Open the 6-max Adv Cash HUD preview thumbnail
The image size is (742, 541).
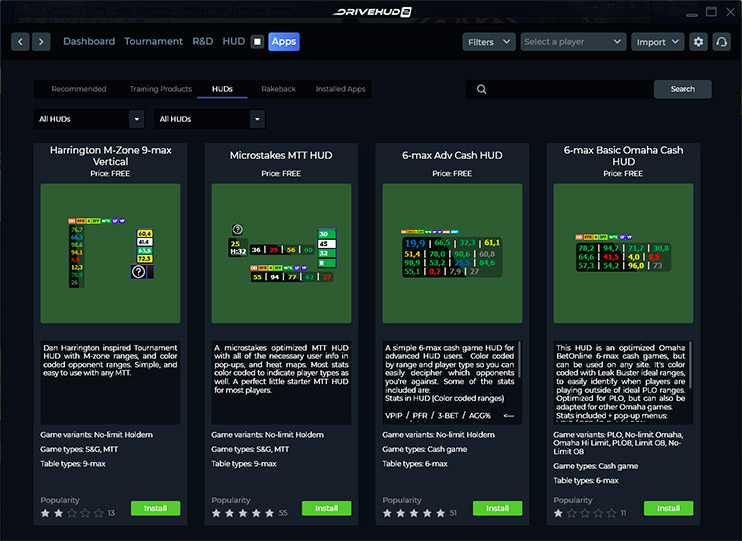[x=452, y=254]
